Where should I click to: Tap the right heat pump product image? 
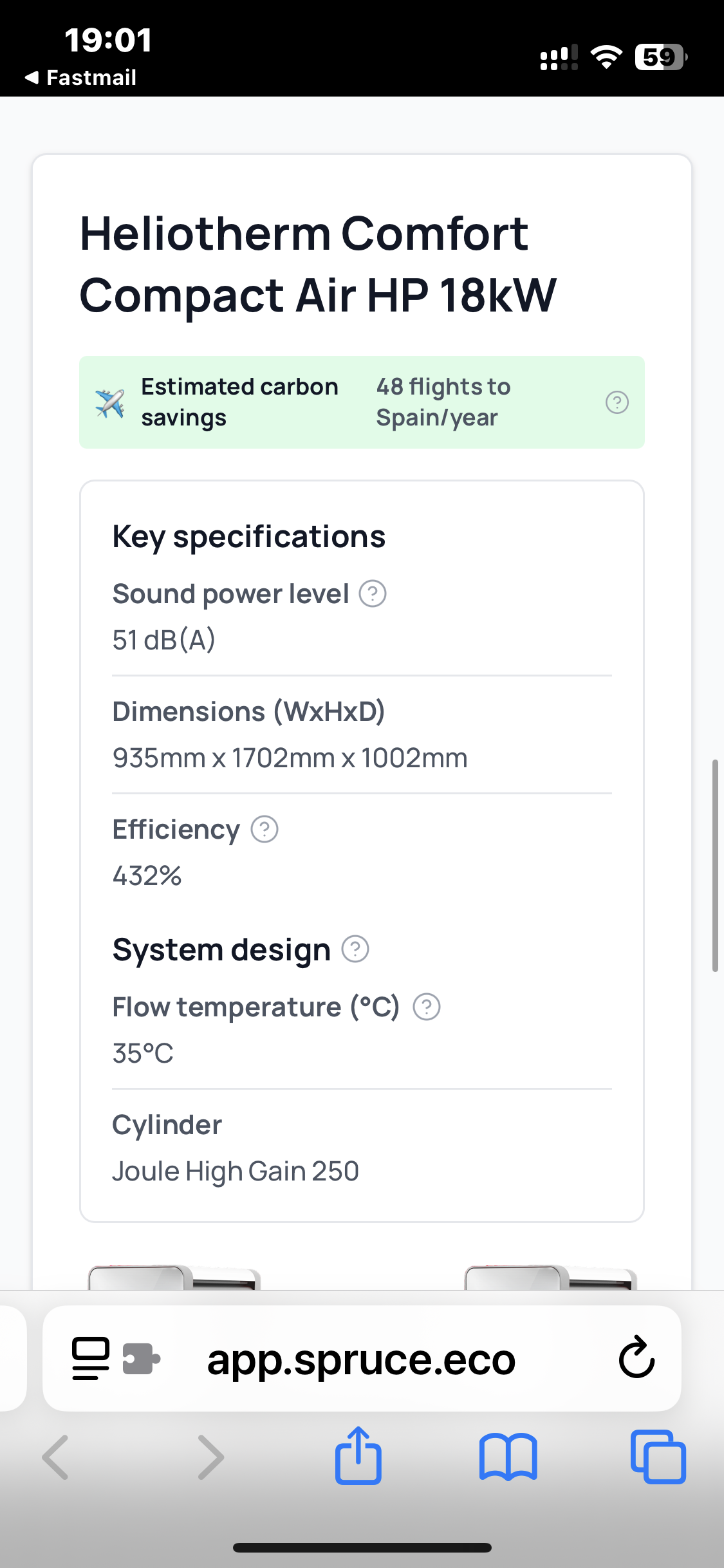pos(551,1277)
